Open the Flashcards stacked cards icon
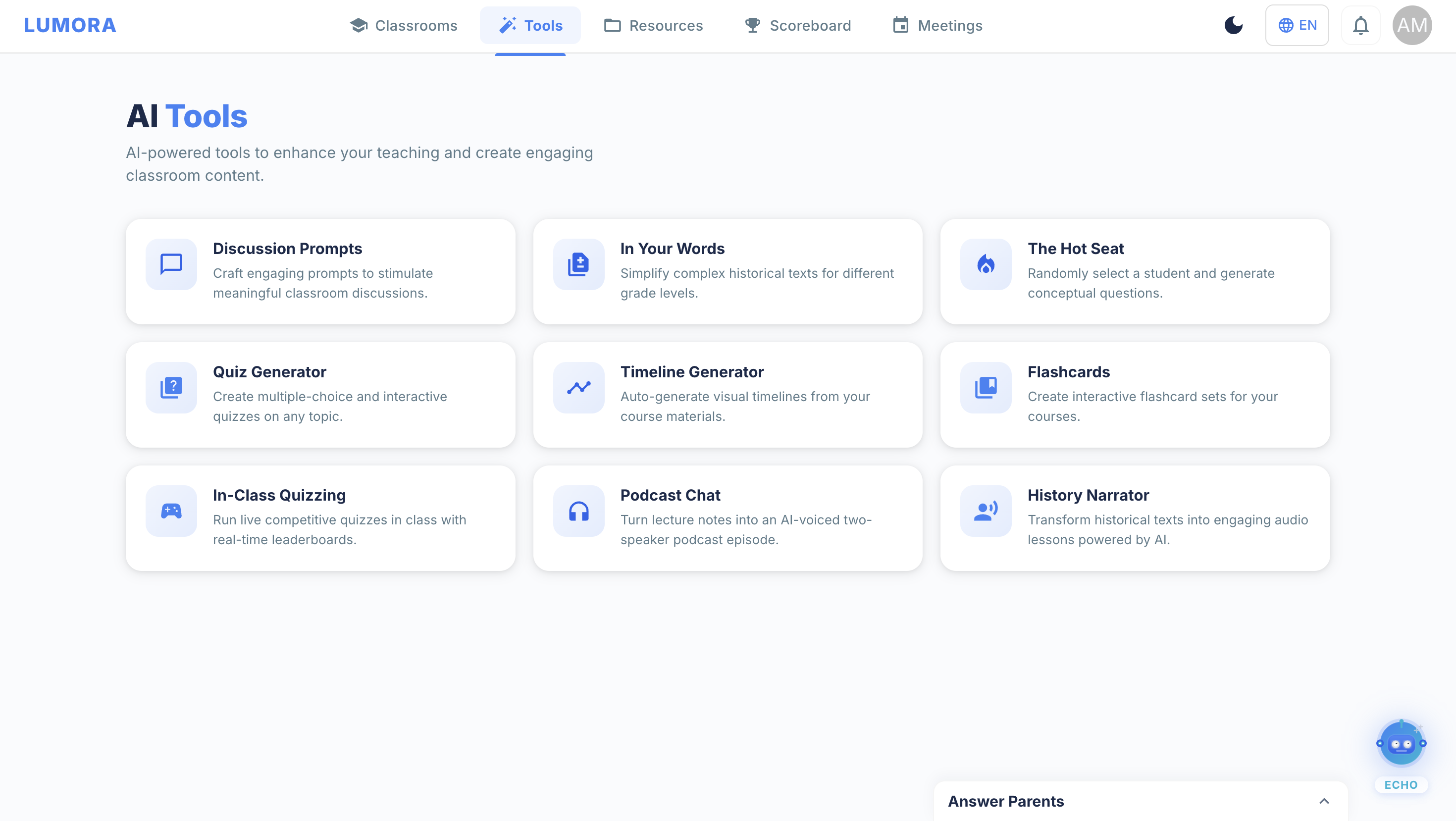 [x=986, y=388]
